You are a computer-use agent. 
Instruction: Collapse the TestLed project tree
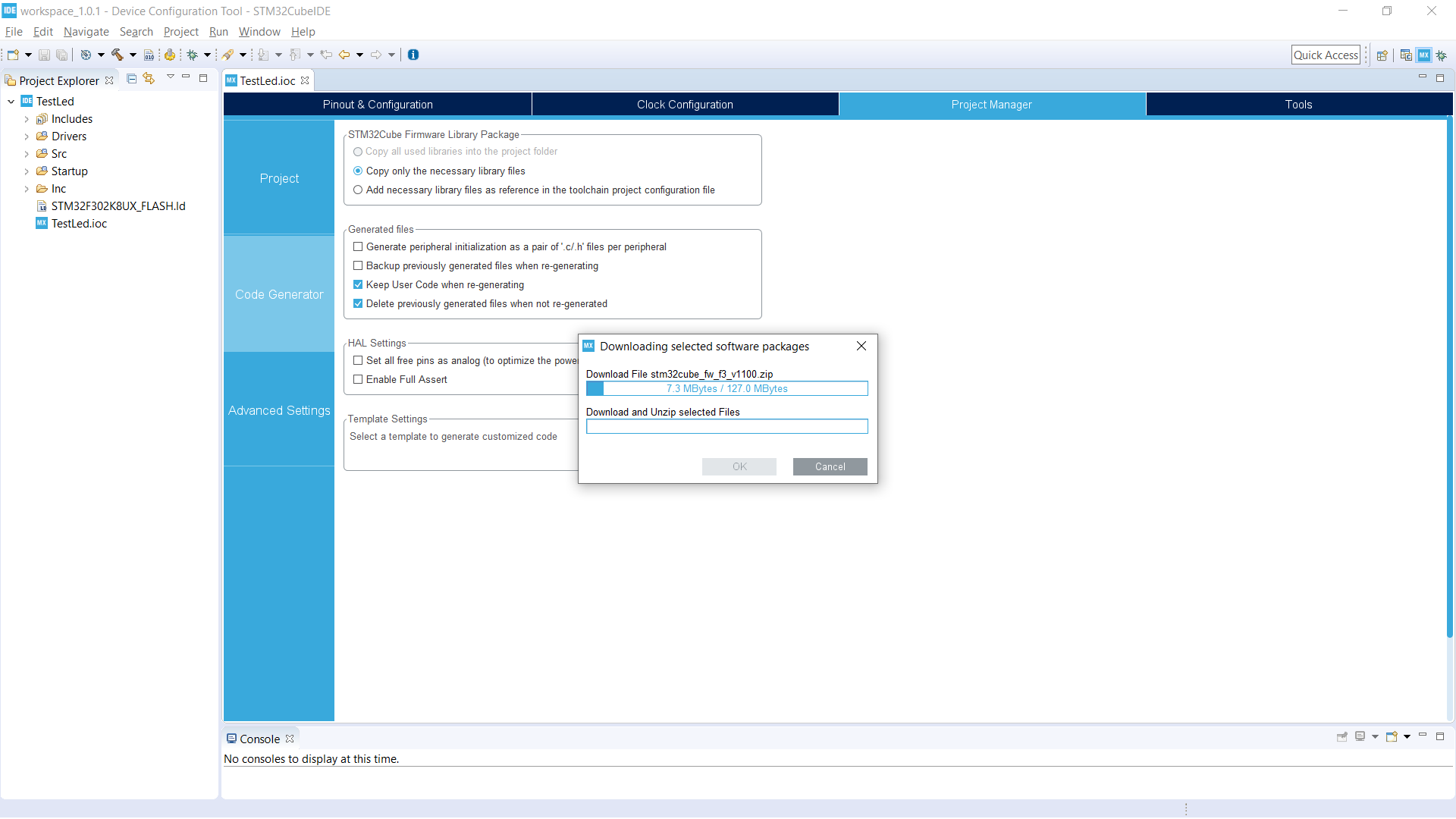(x=11, y=102)
